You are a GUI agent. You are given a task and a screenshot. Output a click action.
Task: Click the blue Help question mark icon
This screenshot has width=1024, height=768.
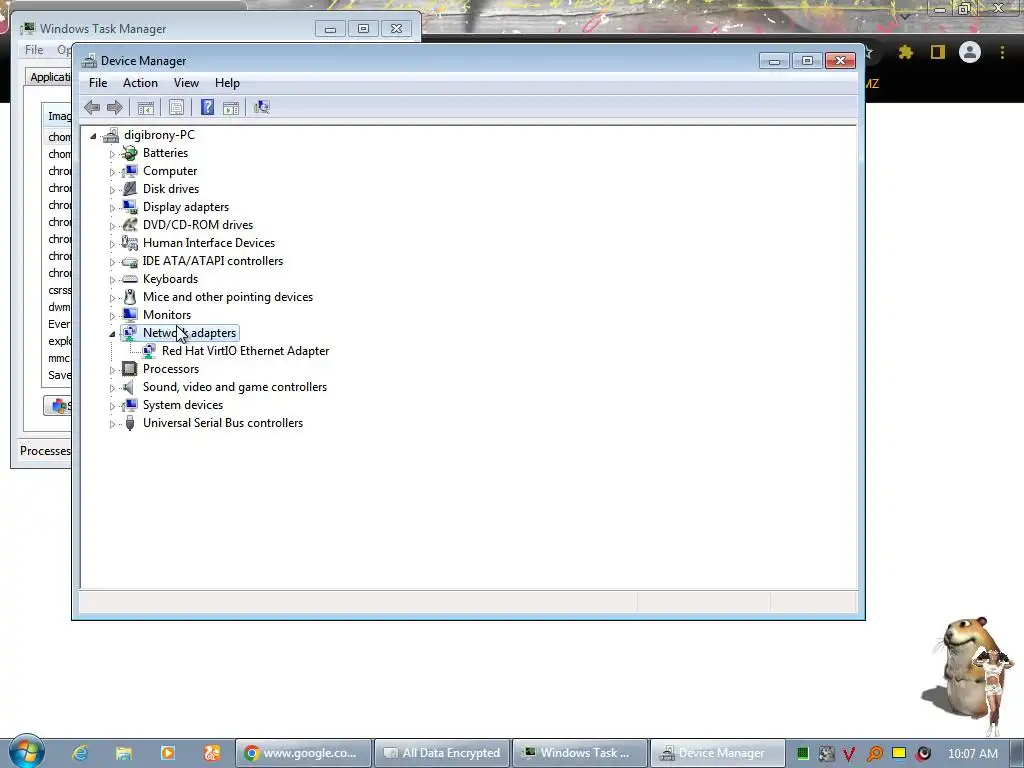(208, 107)
